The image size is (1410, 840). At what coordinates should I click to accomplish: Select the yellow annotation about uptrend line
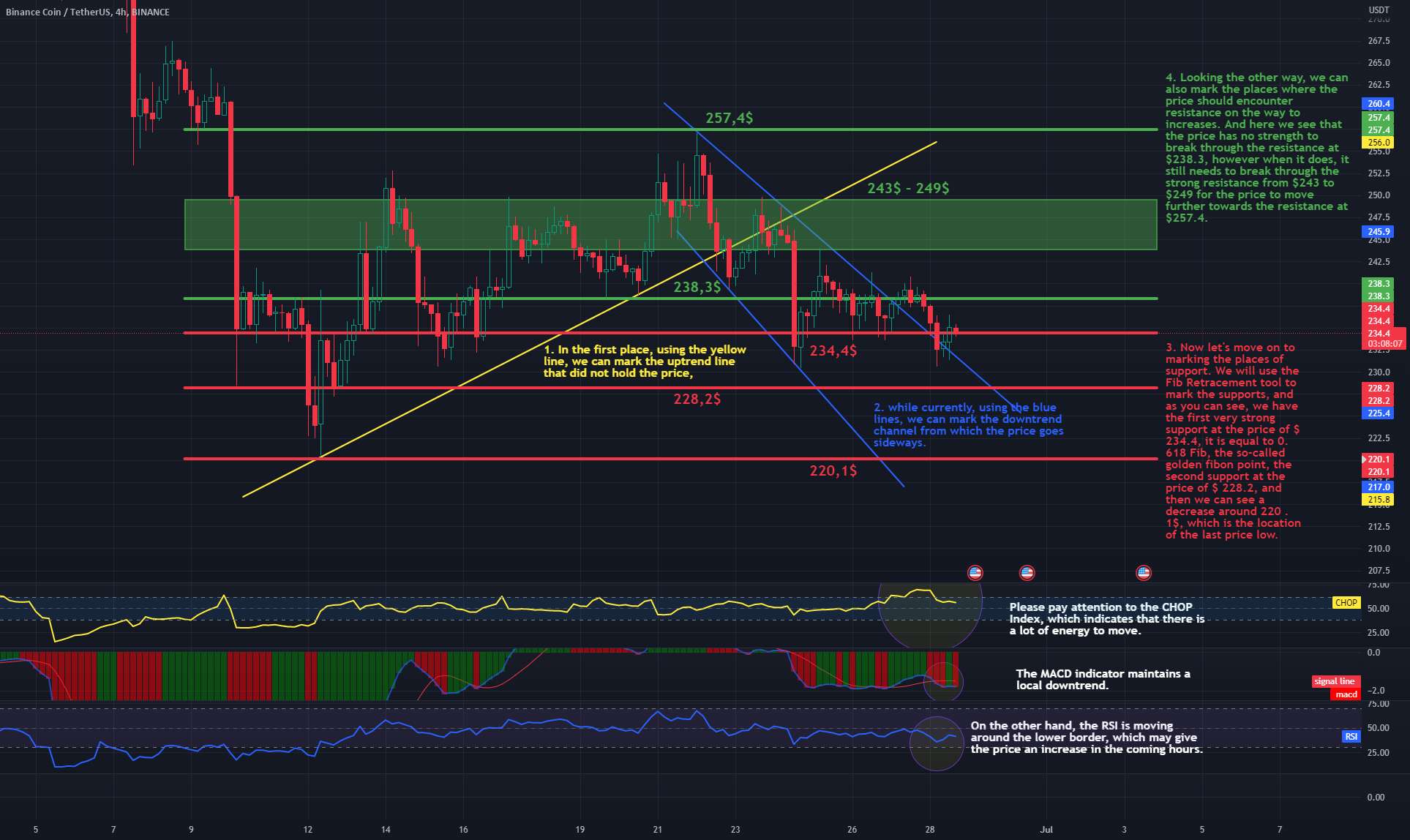pyautogui.click(x=645, y=361)
